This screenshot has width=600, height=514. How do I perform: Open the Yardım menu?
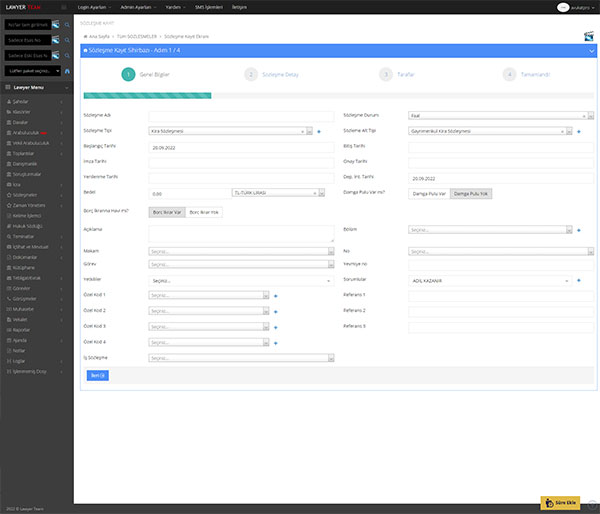pyautogui.click(x=175, y=7)
